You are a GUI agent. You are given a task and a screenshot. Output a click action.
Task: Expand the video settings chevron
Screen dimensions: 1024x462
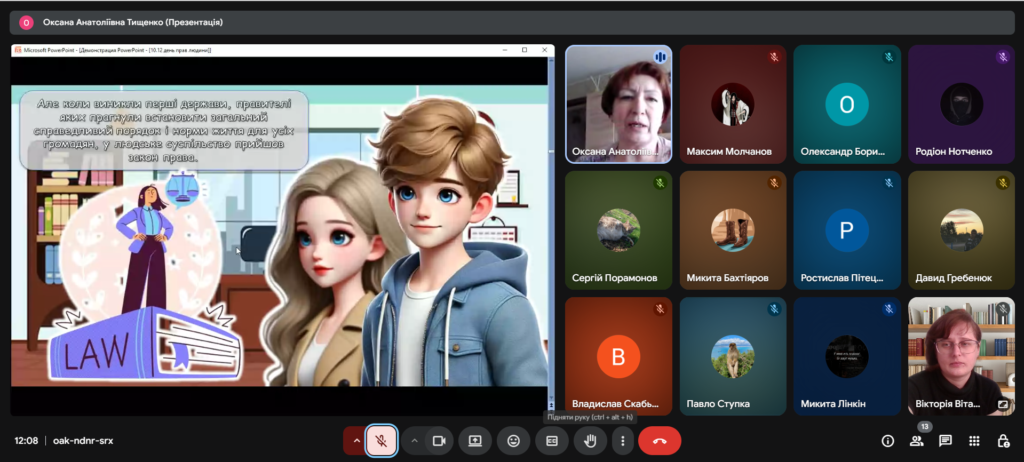414,440
